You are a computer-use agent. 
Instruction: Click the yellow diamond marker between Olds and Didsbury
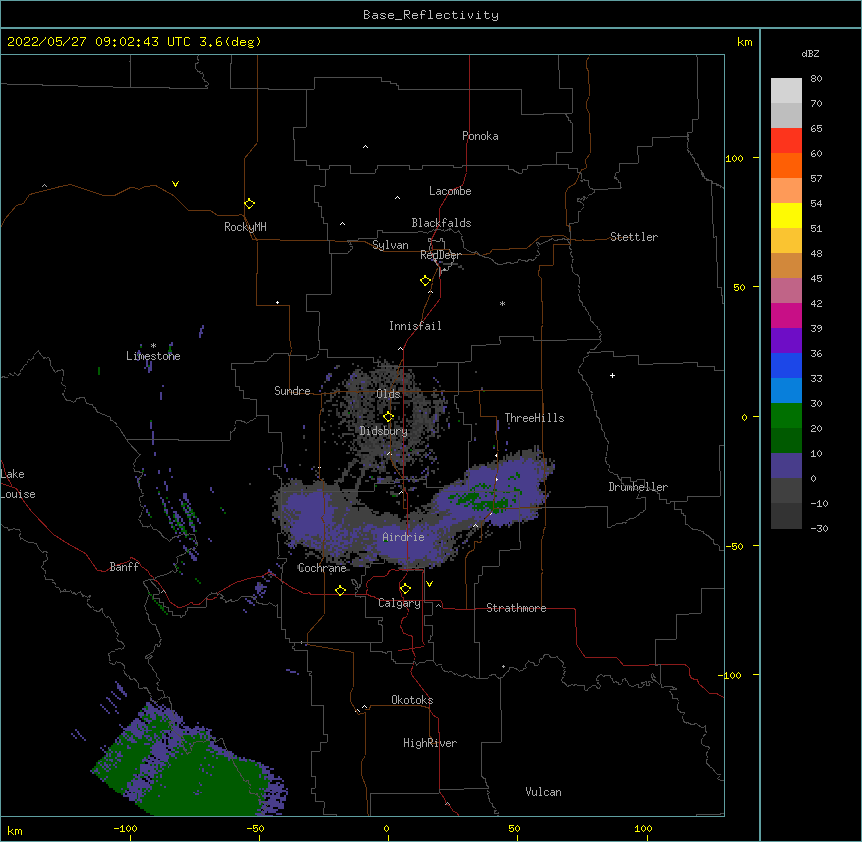point(388,417)
